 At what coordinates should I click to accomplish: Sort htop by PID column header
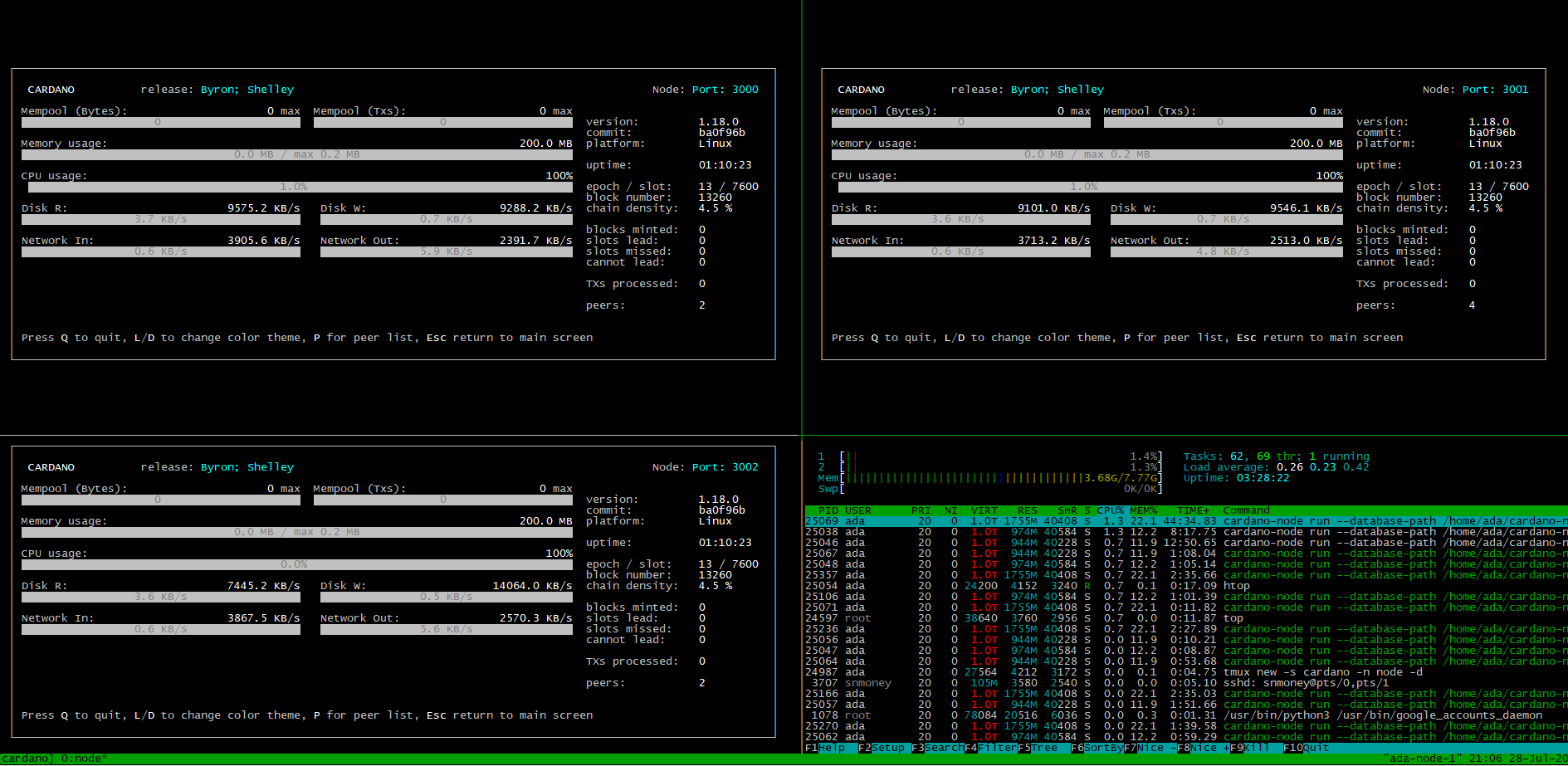click(x=828, y=510)
